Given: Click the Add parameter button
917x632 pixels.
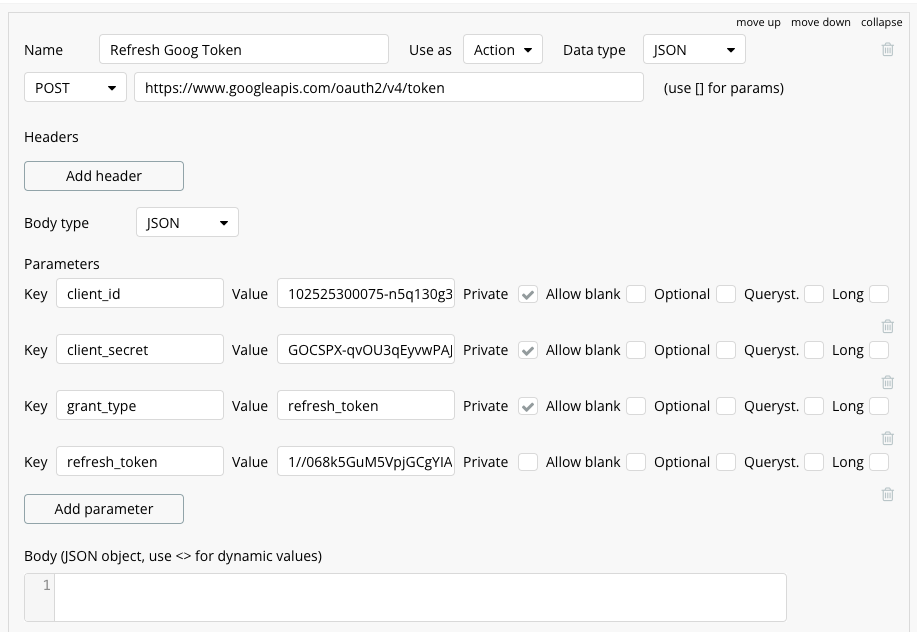Looking at the screenshot, I should click(104, 509).
